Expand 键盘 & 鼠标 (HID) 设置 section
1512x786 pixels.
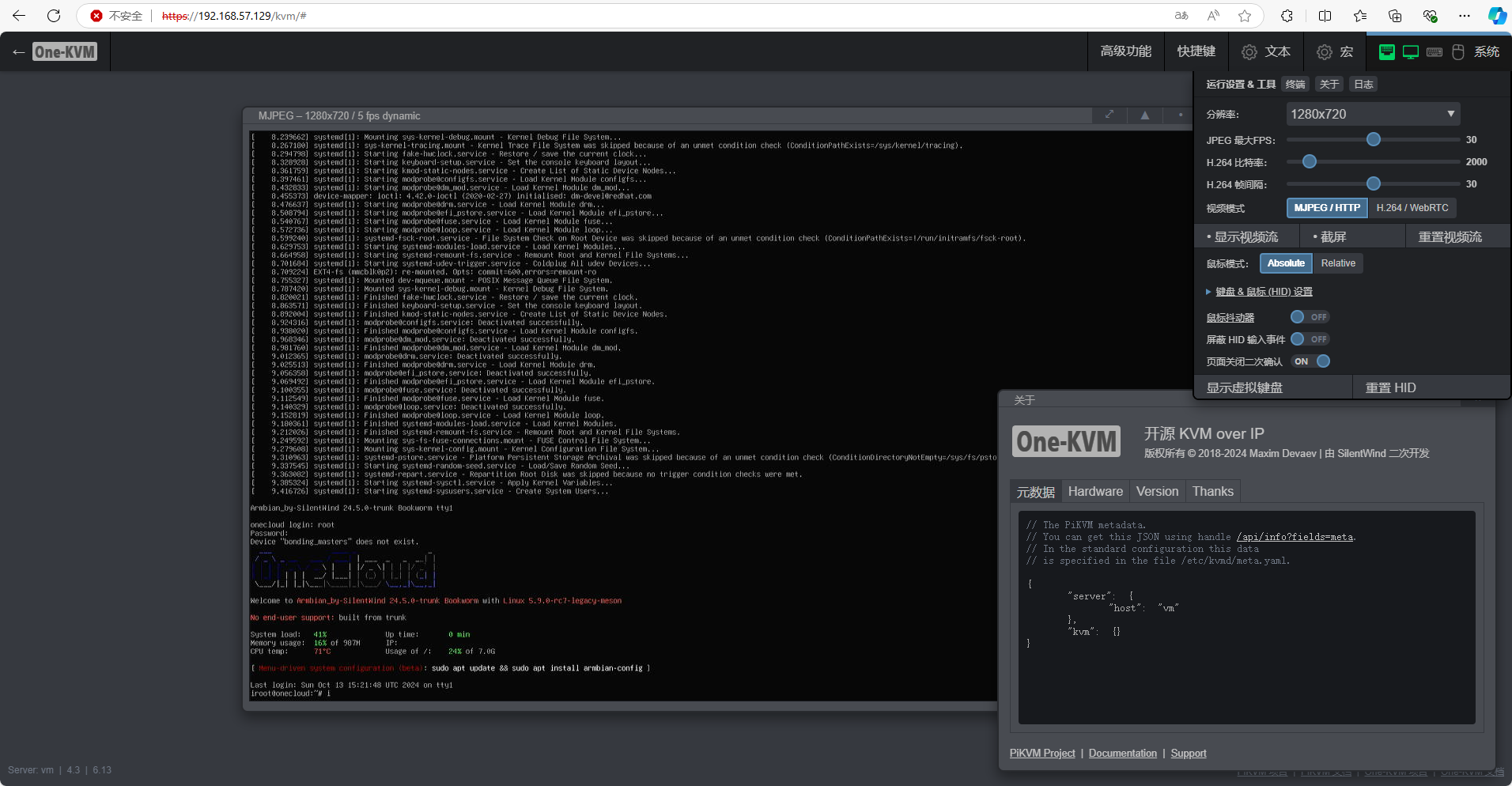[1263, 292]
